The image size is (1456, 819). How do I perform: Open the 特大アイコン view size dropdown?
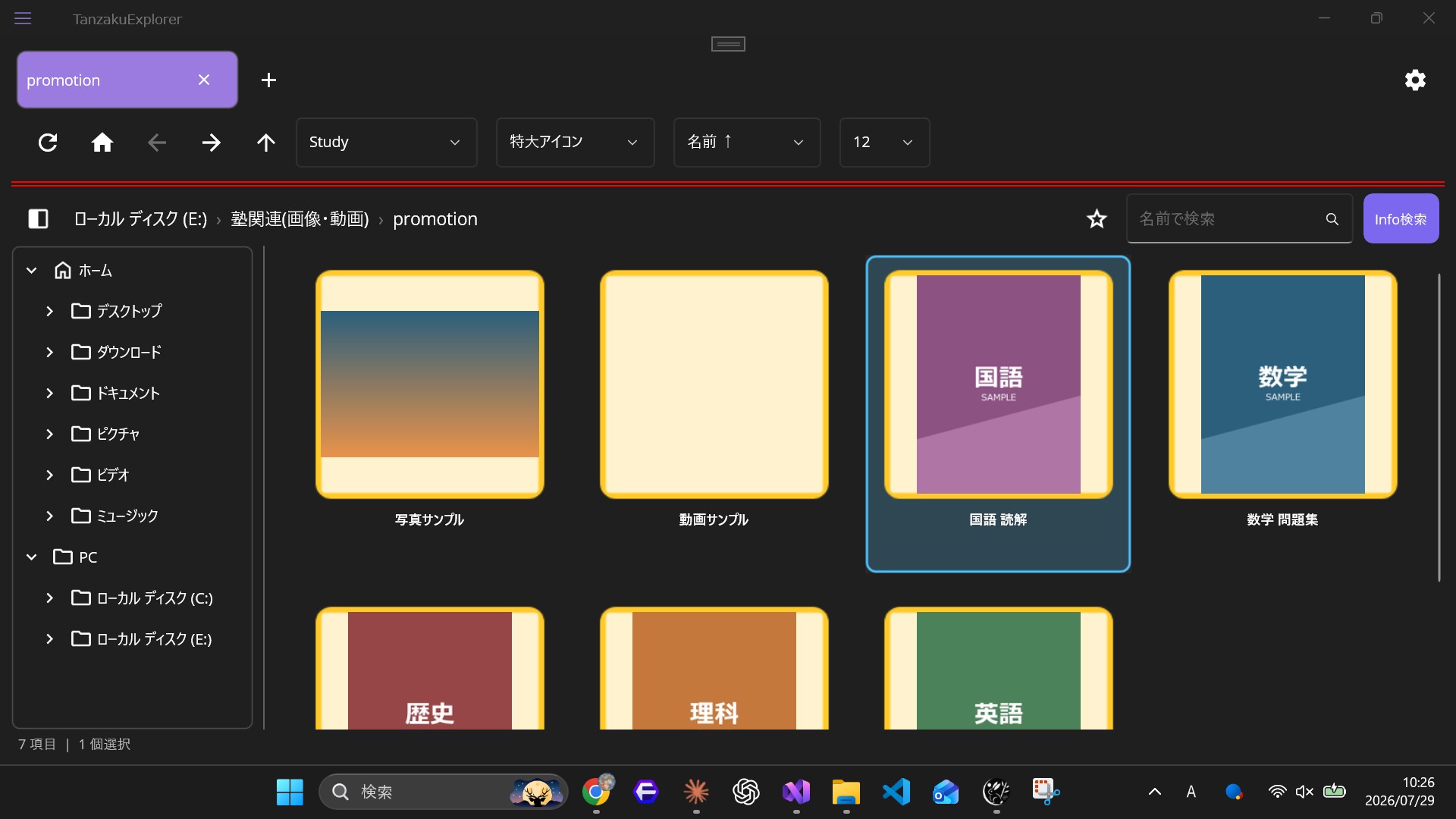[575, 142]
